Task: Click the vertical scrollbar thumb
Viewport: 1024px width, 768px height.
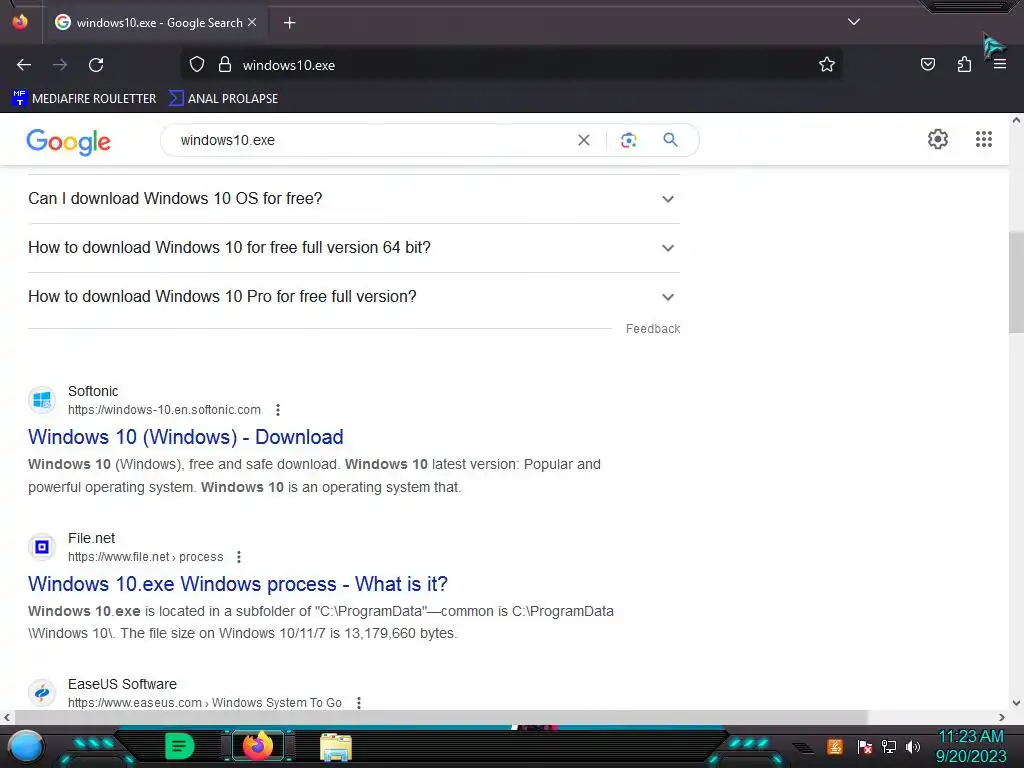Action: (x=1016, y=282)
